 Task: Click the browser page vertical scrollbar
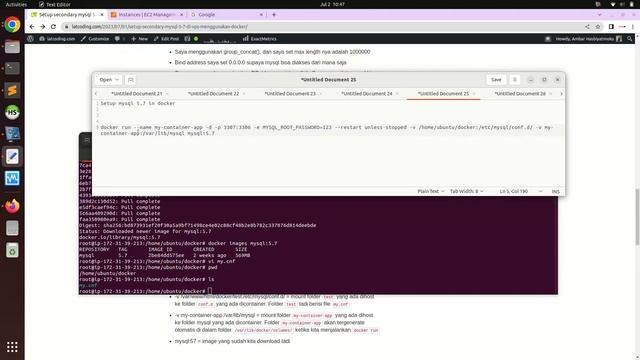(637, 216)
